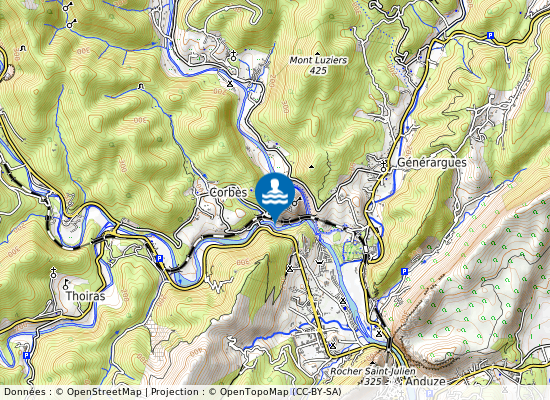Click the Rocher Saint-Julien label
The image size is (550, 400).
373,371
